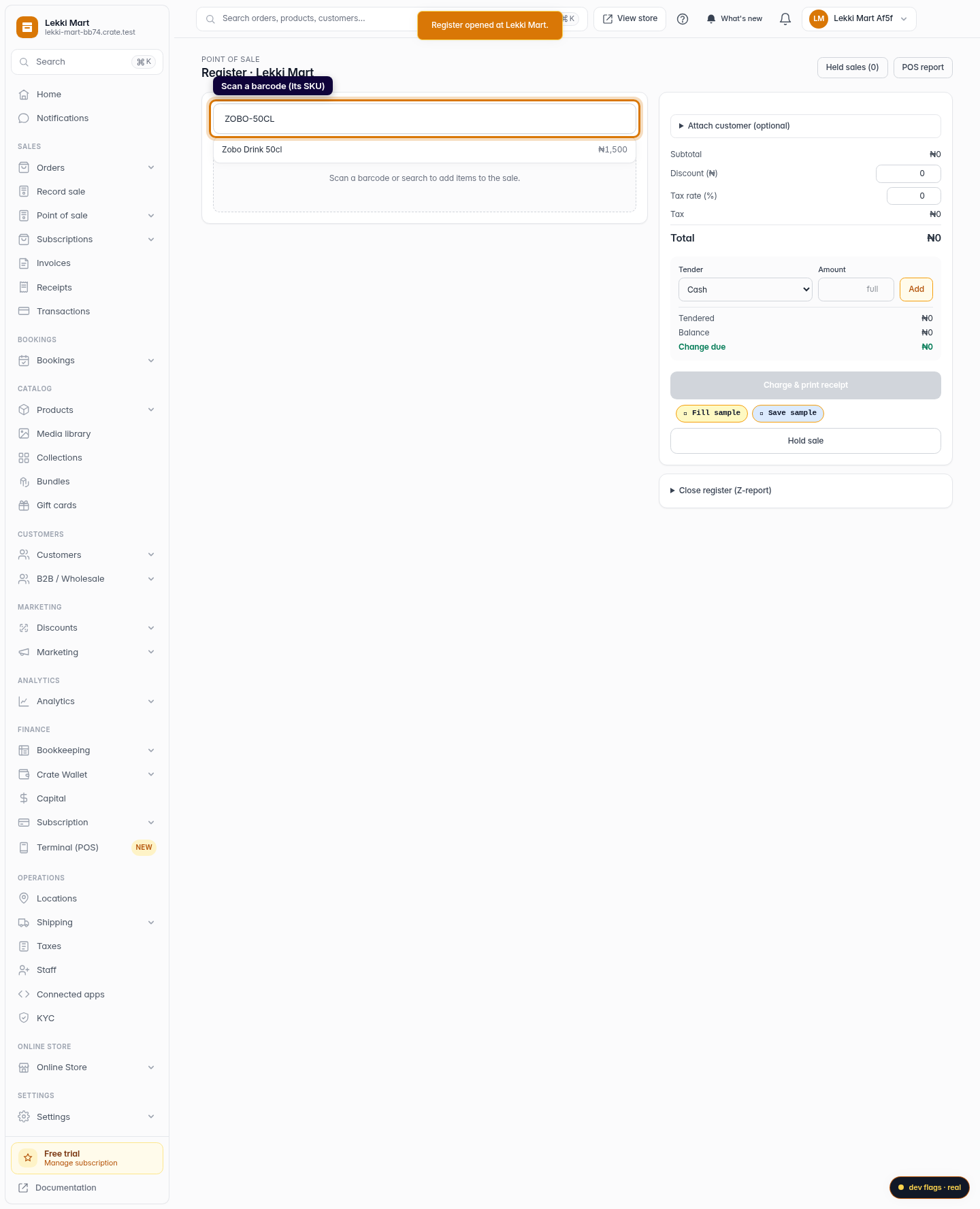The height and width of the screenshot is (1209, 980).
Task: Click the Locations pin icon
Action: point(24,898)
